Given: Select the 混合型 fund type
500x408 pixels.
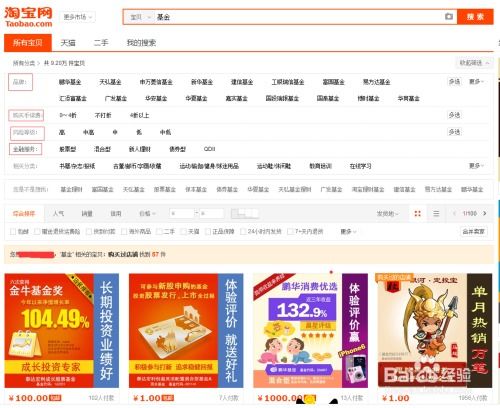Looking at the screenshot, I should 103,149.
